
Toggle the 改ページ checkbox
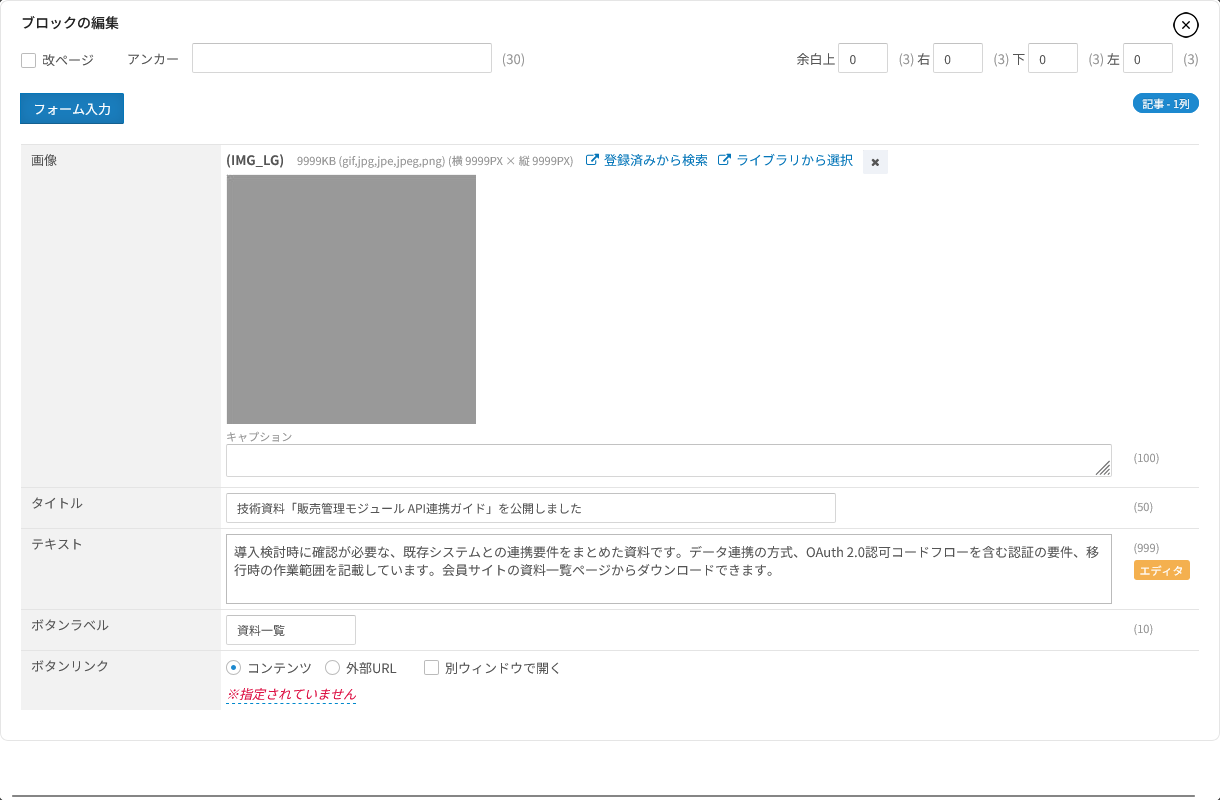pos(29,60)
